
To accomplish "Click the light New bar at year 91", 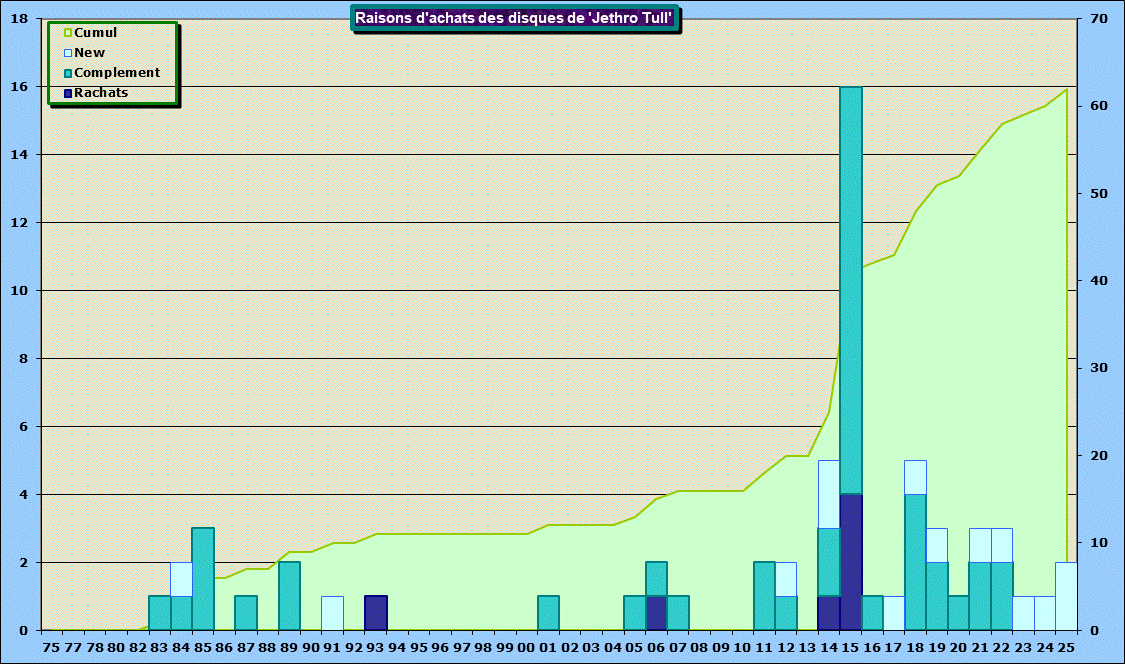I will click(332, 613).
